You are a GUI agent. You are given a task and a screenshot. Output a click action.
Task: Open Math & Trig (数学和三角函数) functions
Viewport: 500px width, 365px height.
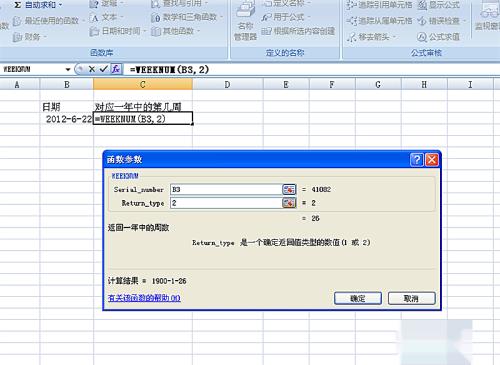(x=186, y=17)
